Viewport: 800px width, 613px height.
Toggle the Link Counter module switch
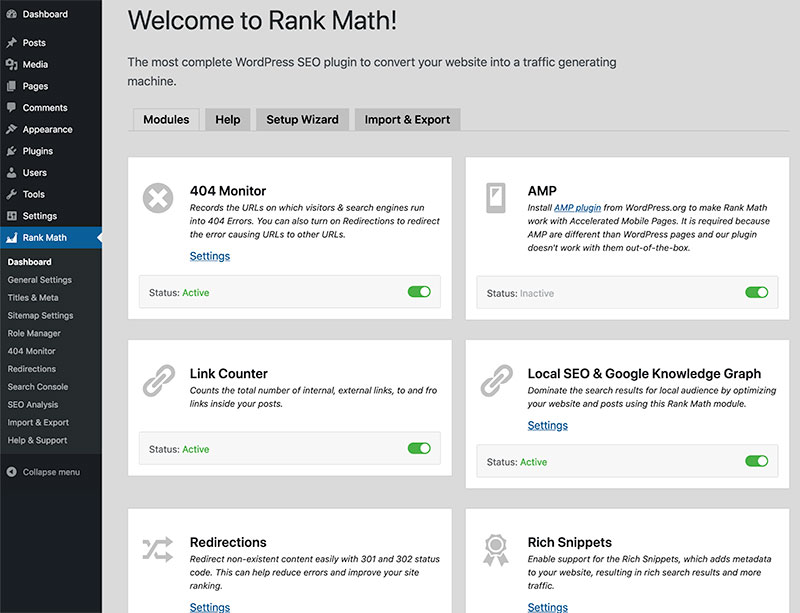pos(419,449)
